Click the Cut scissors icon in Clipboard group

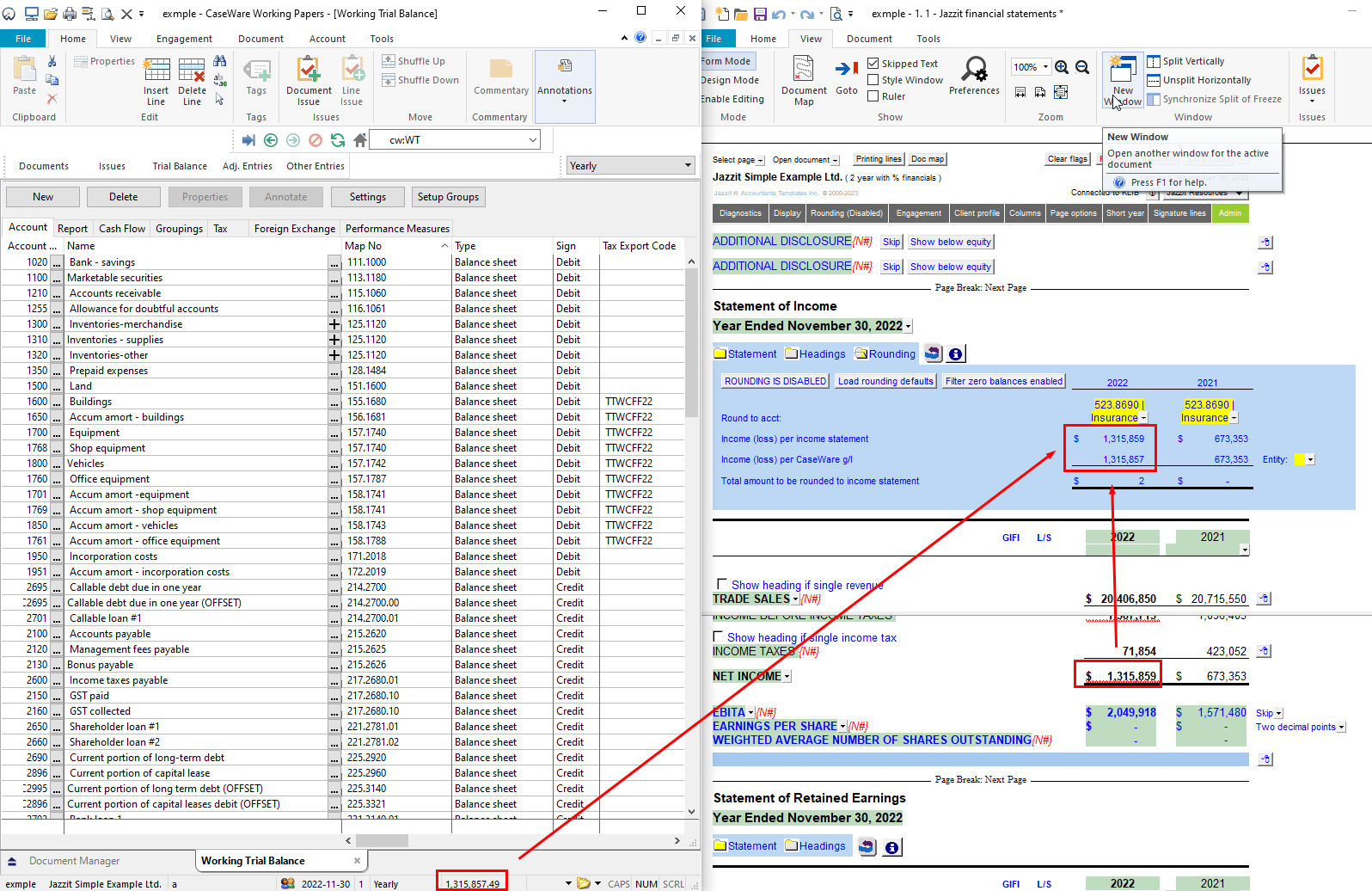tap(52, 61)
